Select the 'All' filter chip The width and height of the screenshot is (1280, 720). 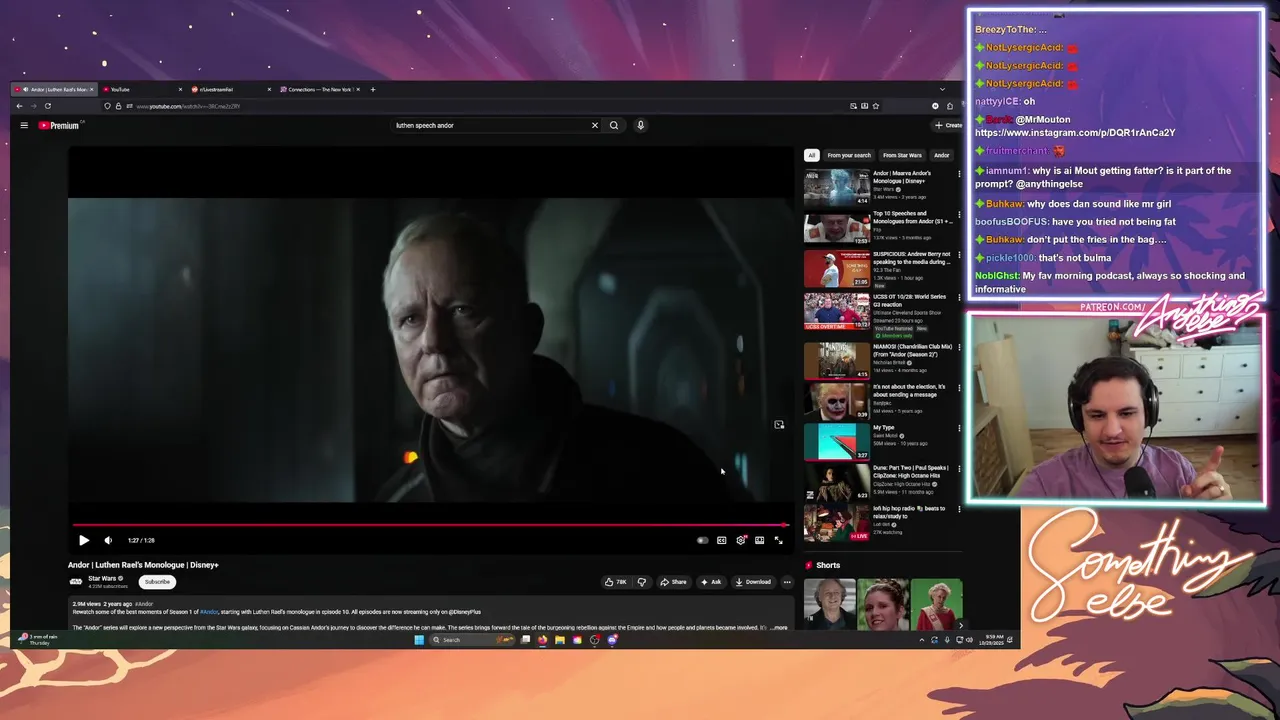[812, 155]
